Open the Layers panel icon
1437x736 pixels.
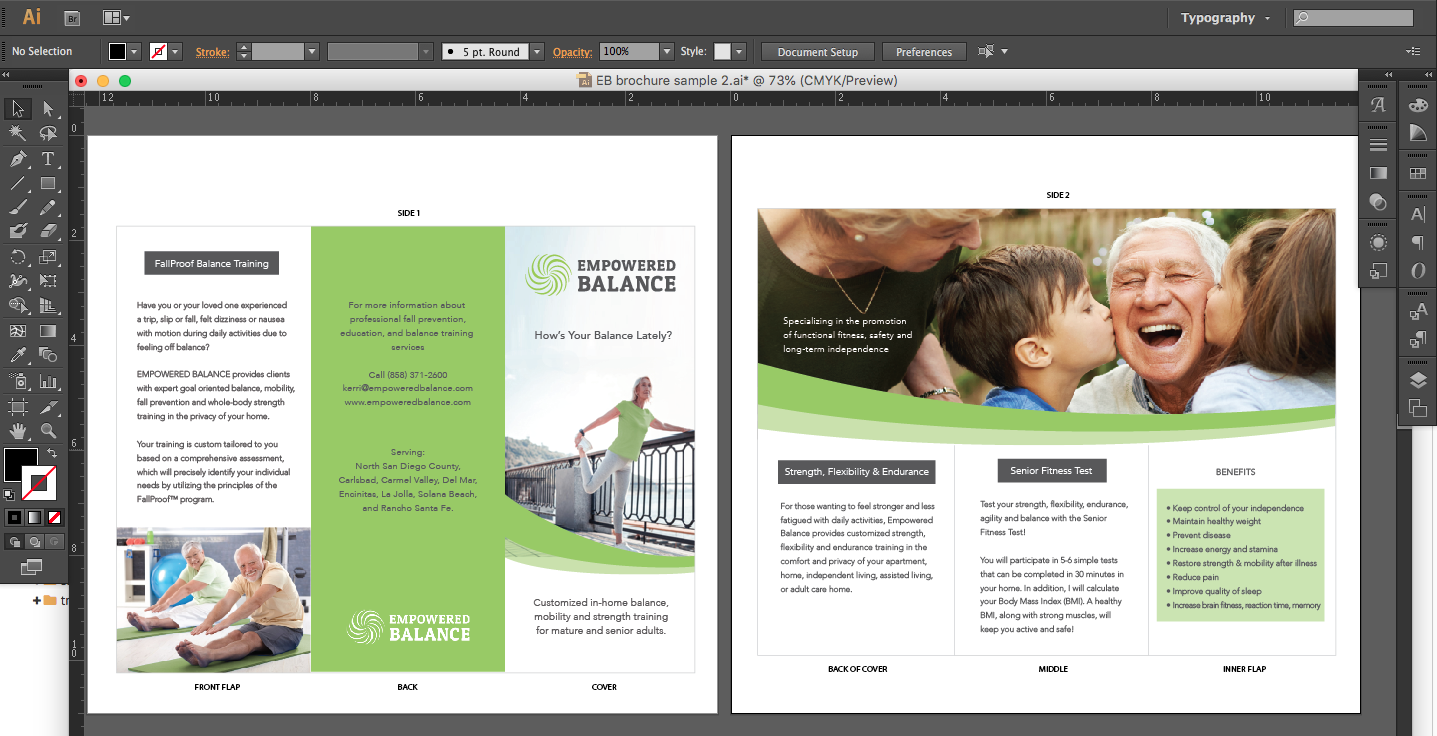[x=1418, y=380]
